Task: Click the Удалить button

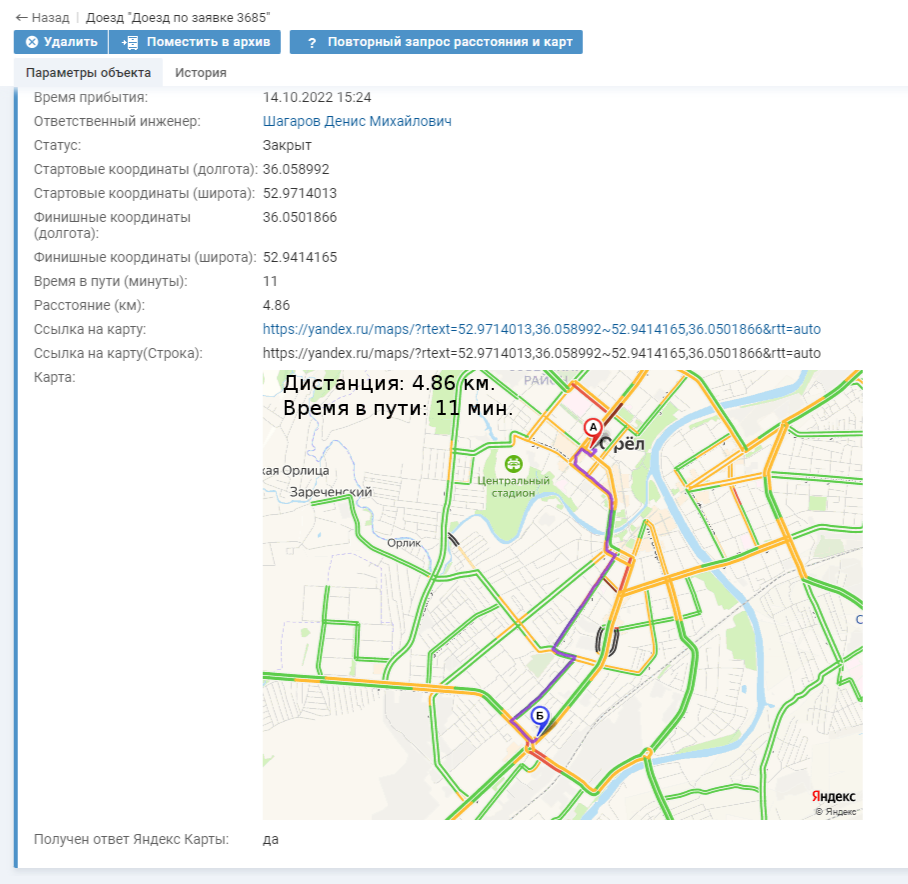Action: (x=60, y=42)
